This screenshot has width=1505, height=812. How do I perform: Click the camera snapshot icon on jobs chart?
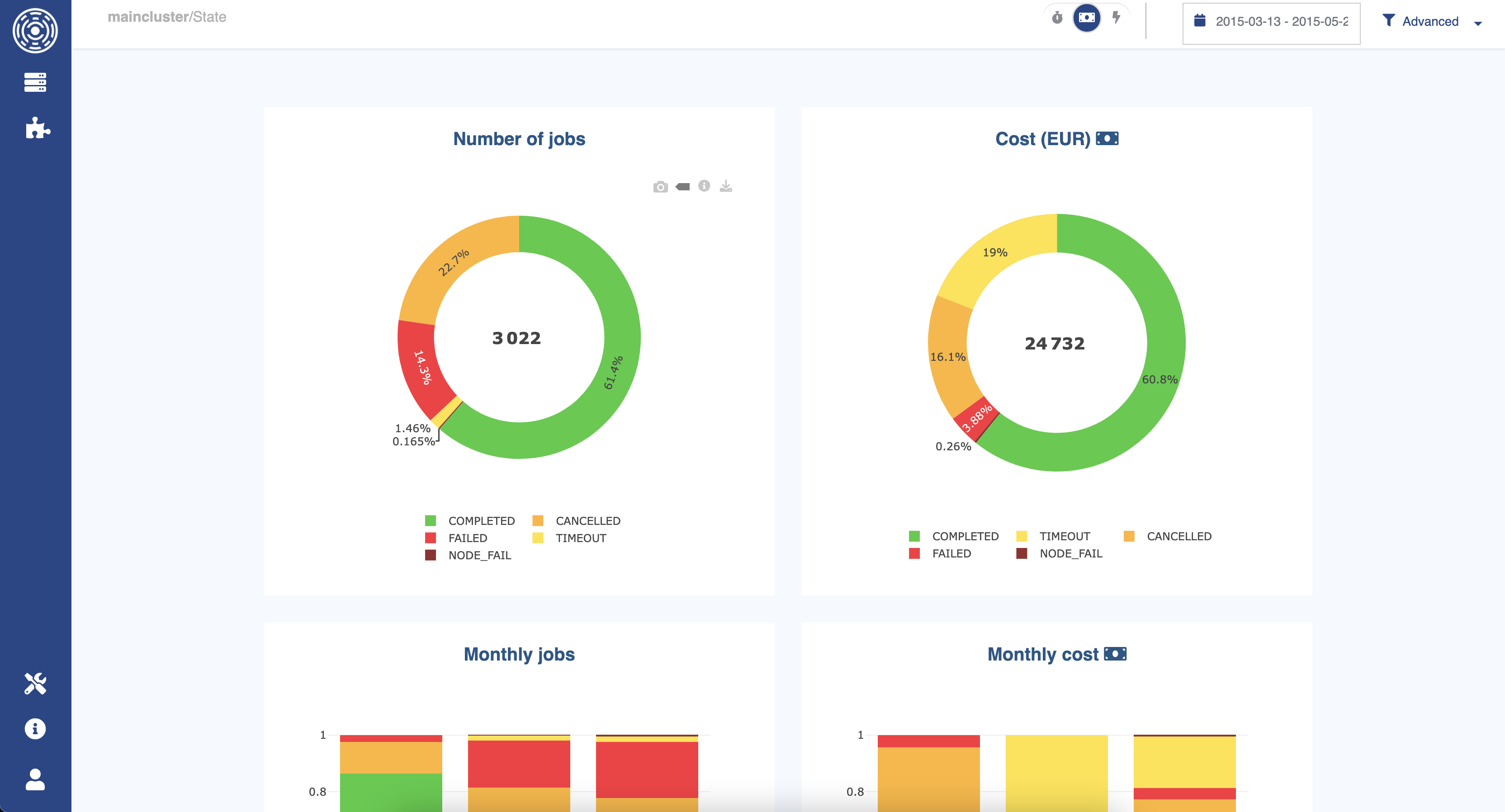tap(660, 187)
